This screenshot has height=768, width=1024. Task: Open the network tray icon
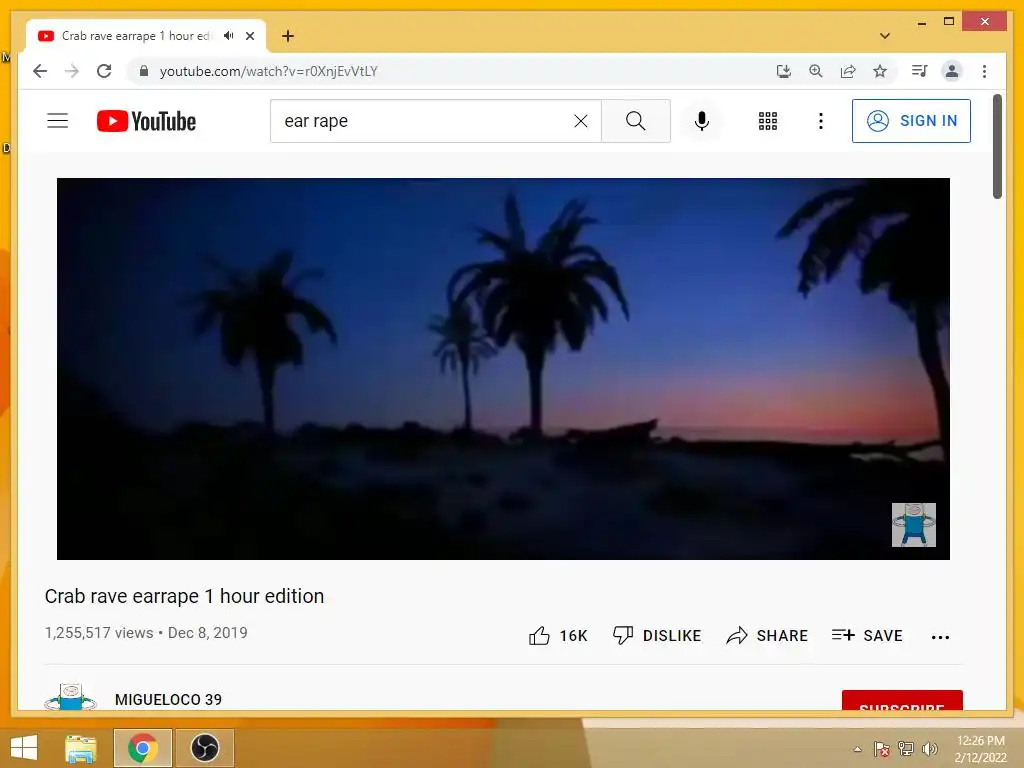906,749
